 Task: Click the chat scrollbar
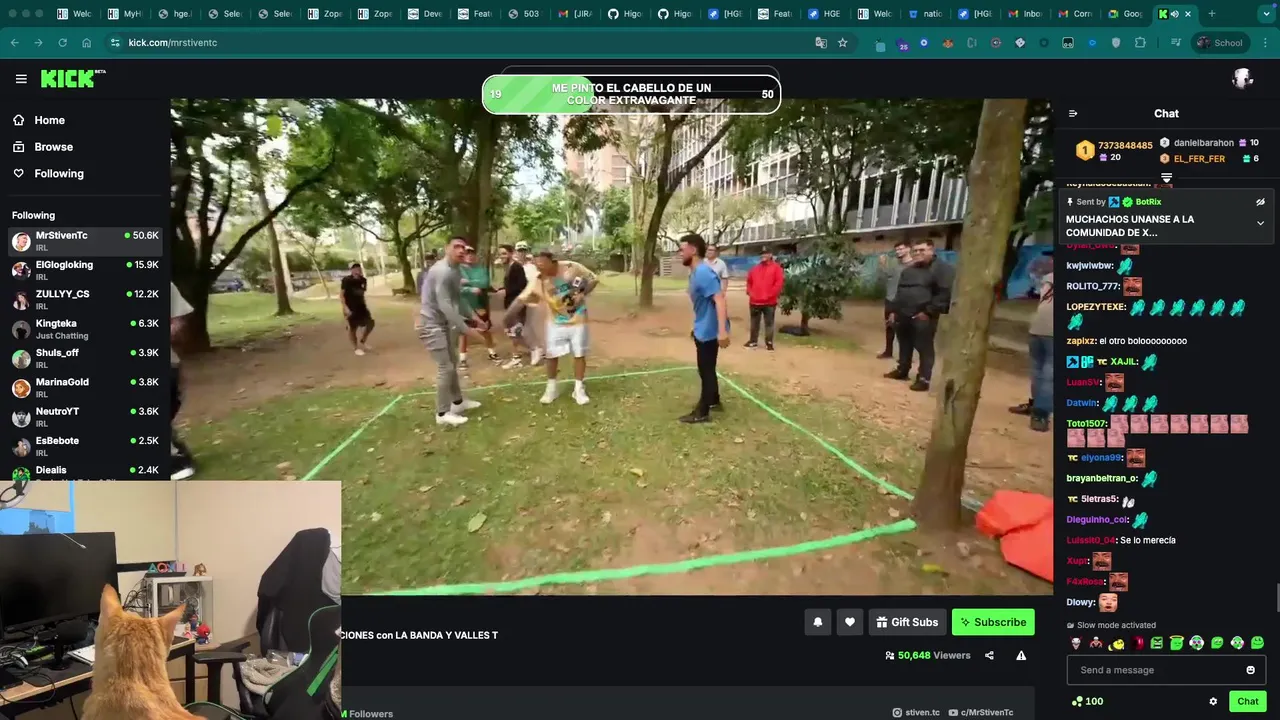pyautogui.click(x=1276, y=598)
